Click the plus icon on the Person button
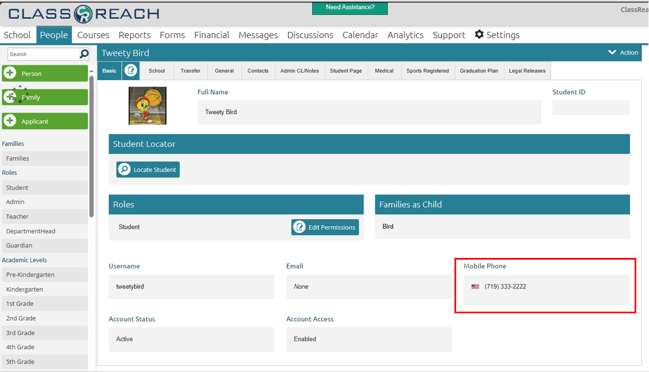Image resolution: width=649 pixels, height=372 pixels. click(x=10, y=73)
